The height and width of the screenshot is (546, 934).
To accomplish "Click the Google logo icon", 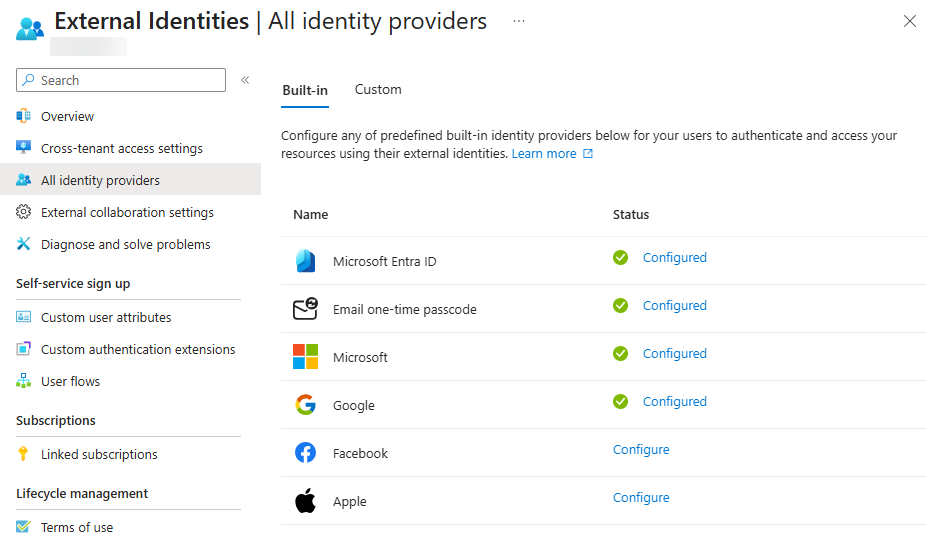I will (306, 405).
